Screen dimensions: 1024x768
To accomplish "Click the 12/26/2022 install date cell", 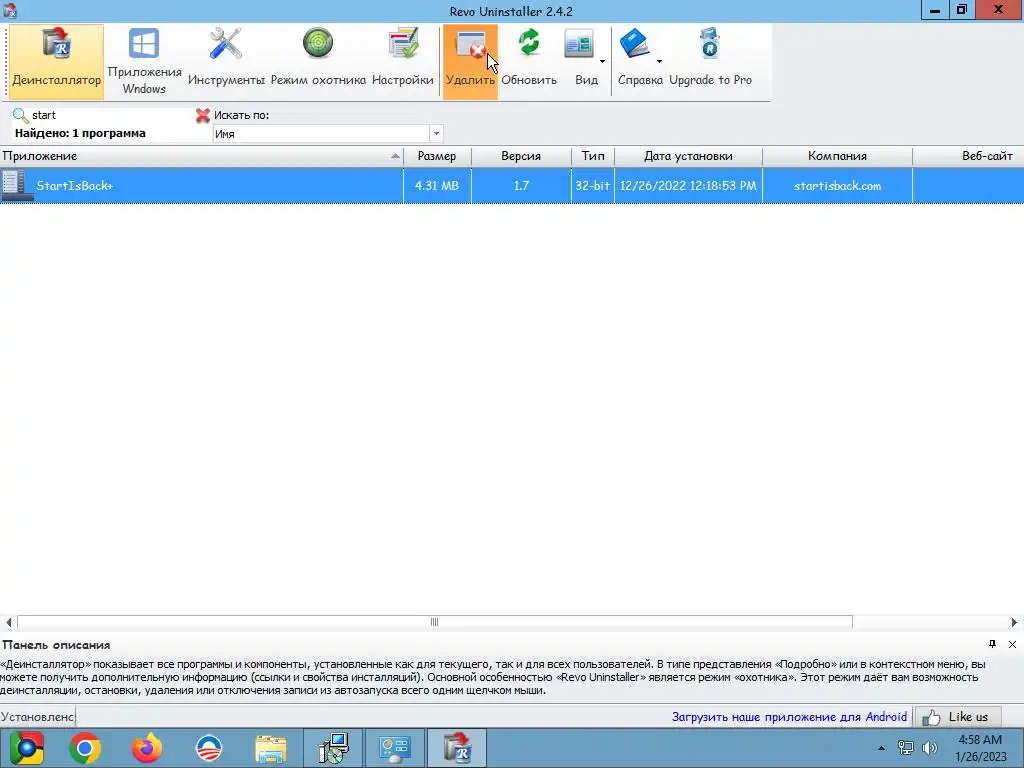I will [x=688, y=185].
